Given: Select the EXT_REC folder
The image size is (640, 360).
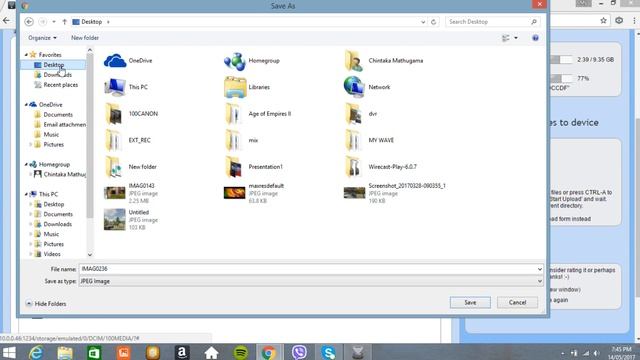Looking at the screenshot, I should 128,140.
